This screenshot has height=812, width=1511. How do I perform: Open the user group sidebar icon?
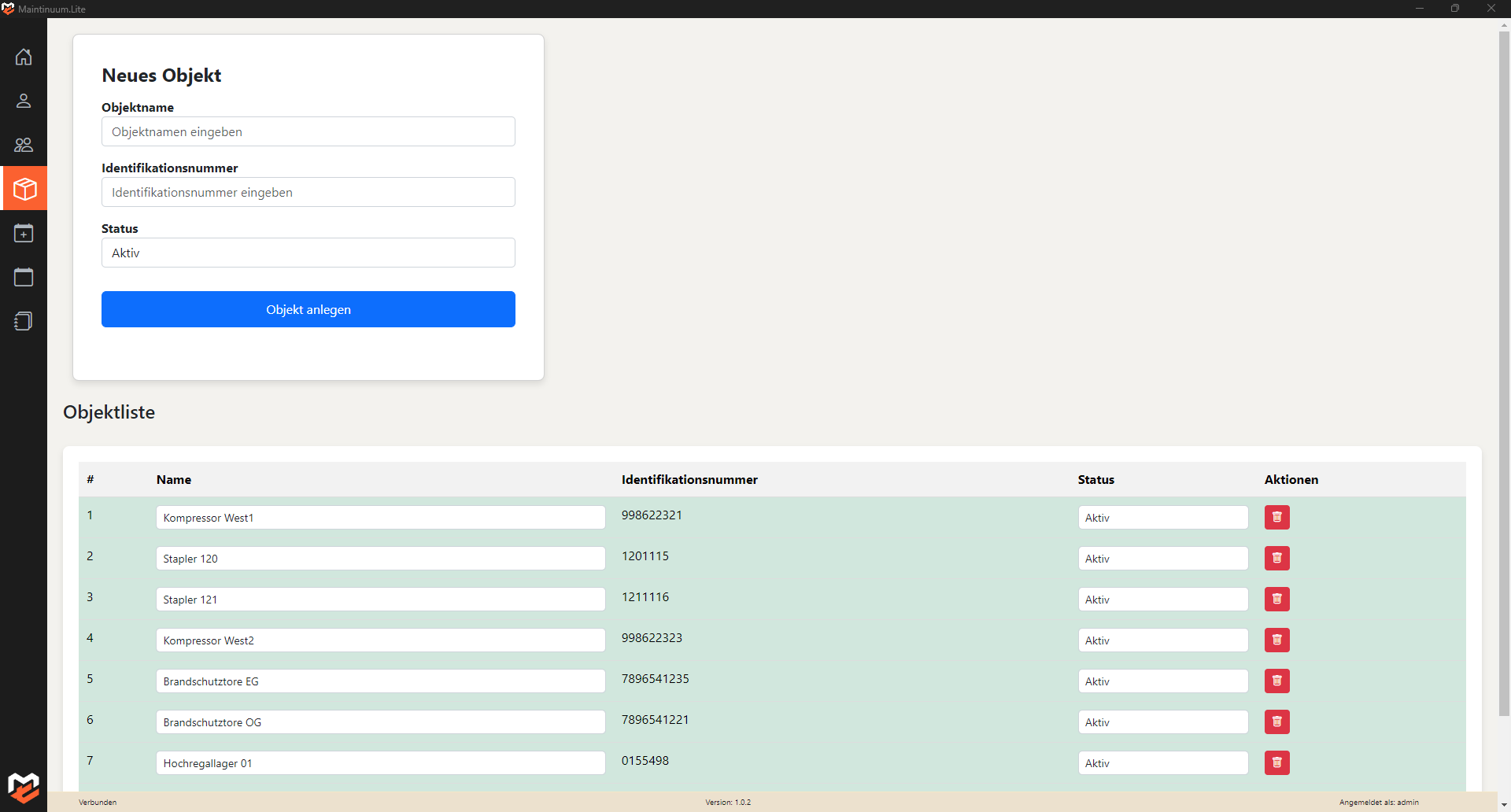pyautogui.click(x=24, y=145)
